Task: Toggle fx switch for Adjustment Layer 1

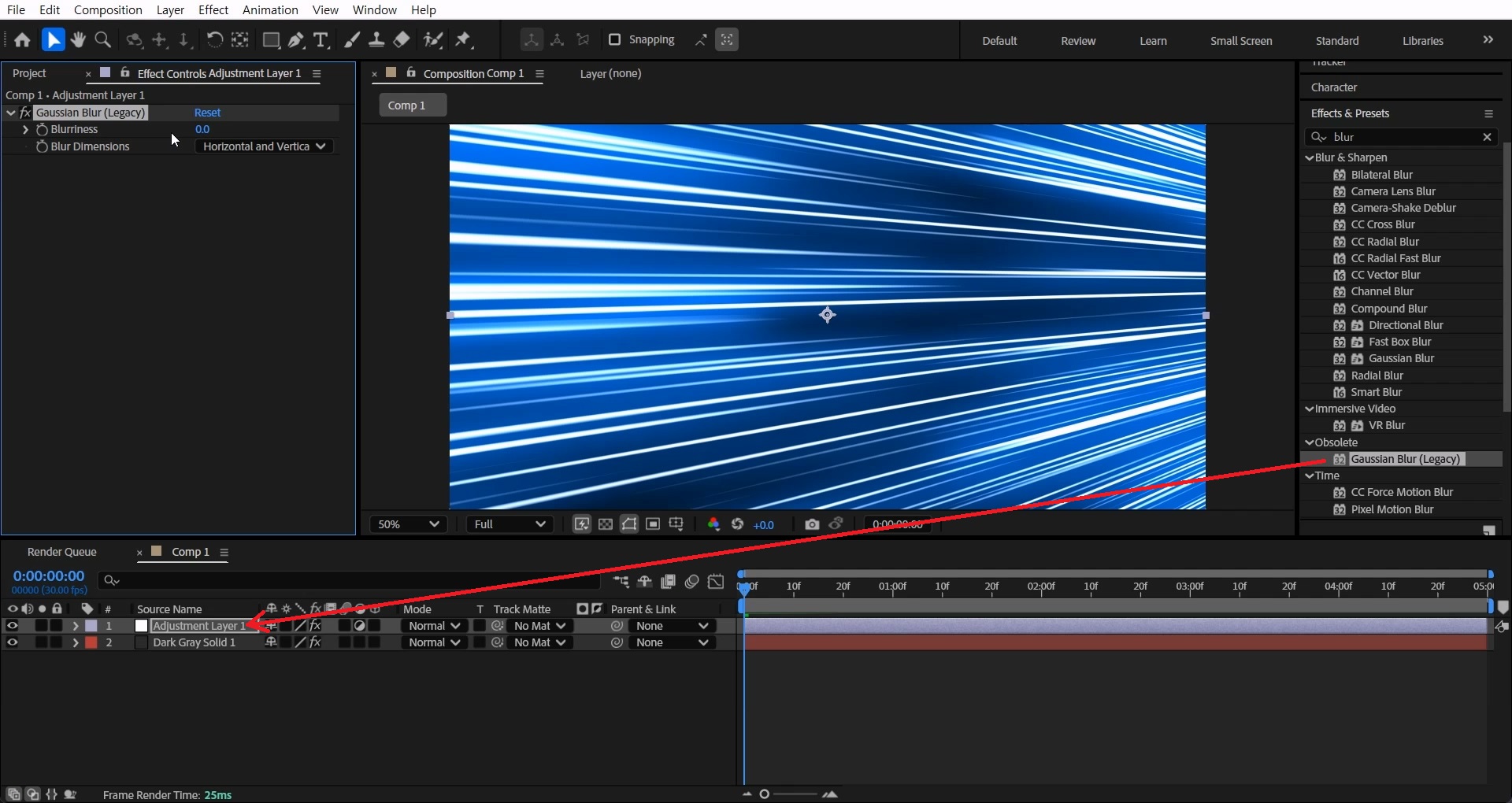Action: tap(315, 626)
